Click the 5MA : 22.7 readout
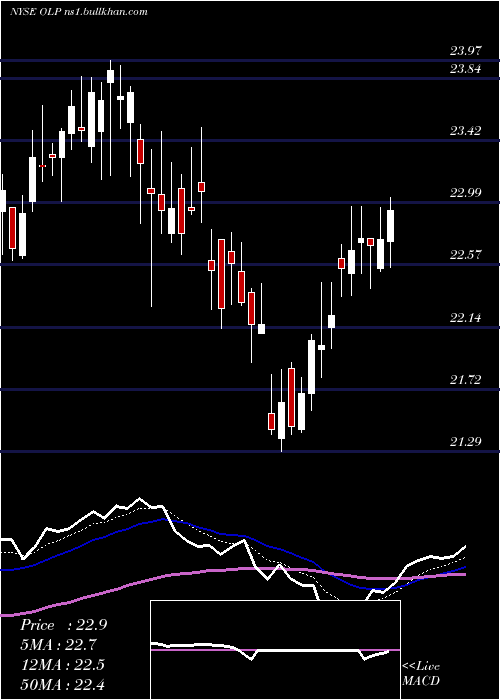The image size is (500, 700). pos(58,645)
